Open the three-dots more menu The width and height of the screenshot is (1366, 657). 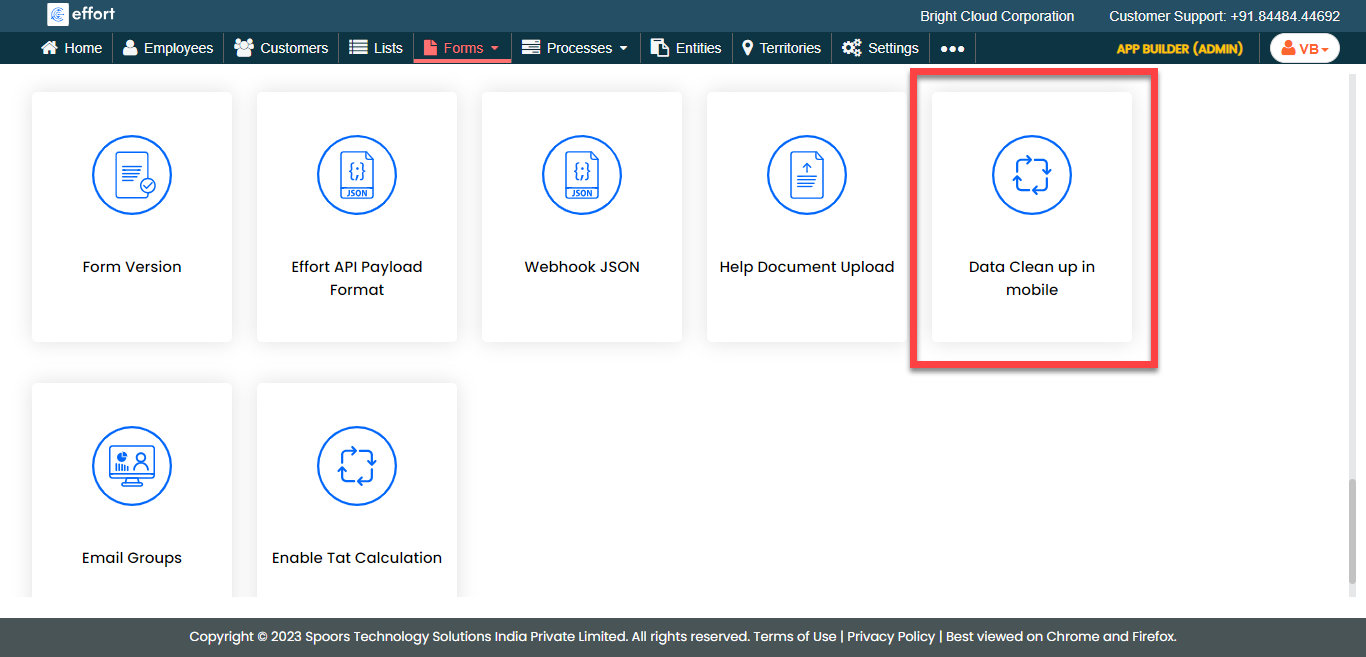(952, 48)
